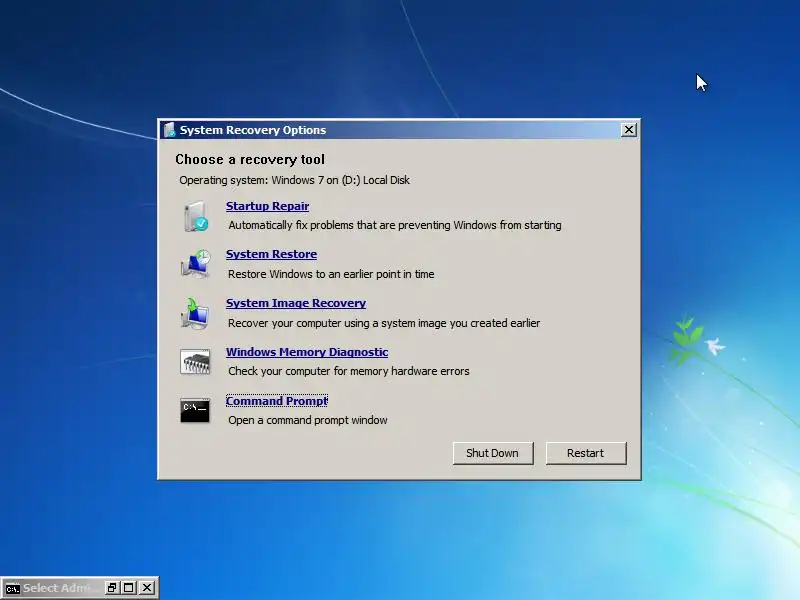The height and width of the screenshot is (600, 800).
Task: Click the System Image Recovery icon
Action: pyautogui.click(x=194, y=313)
